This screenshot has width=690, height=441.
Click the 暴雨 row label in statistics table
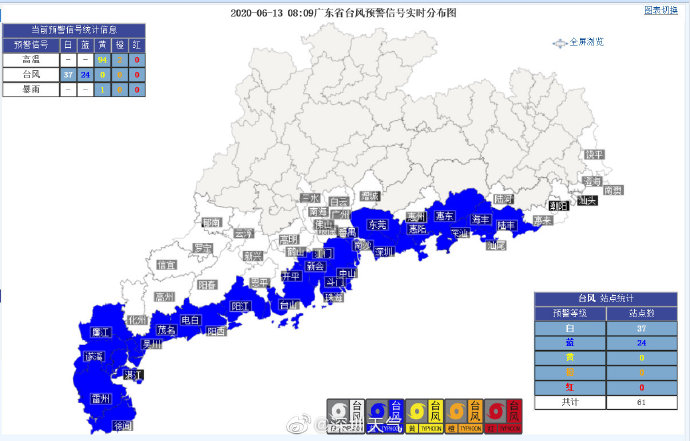pyautogui.click(x=31, y=89)
